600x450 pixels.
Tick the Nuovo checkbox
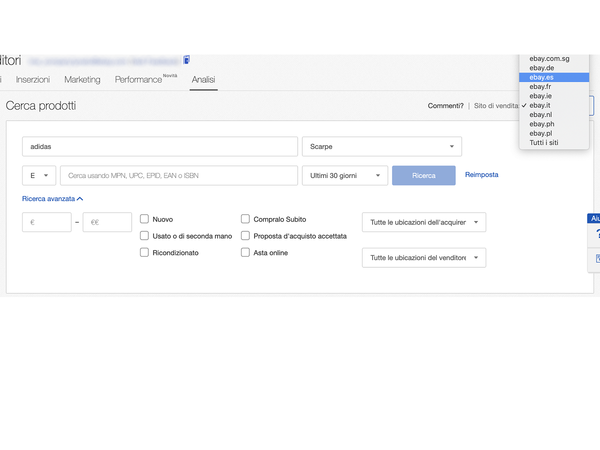point(144,219)
